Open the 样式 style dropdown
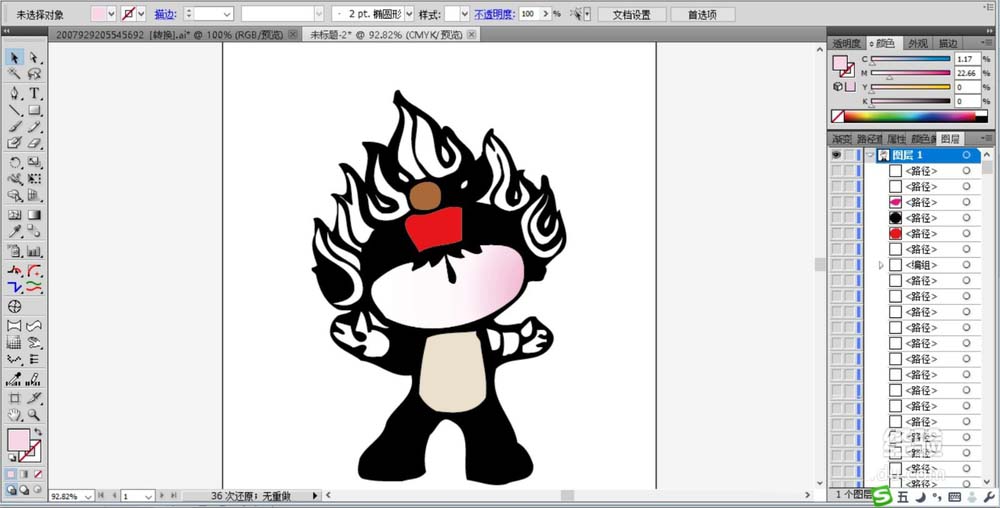The height and width of the screenshot is (508, 1000). (x=464, y=14)
